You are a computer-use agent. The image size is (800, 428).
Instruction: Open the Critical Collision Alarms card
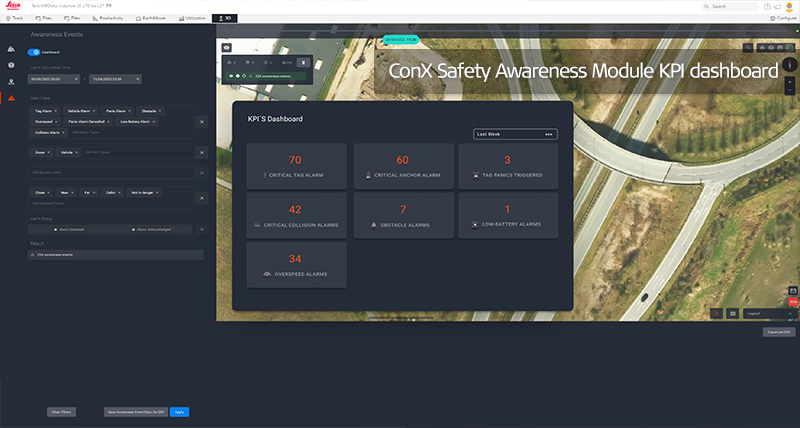(296, 215)
